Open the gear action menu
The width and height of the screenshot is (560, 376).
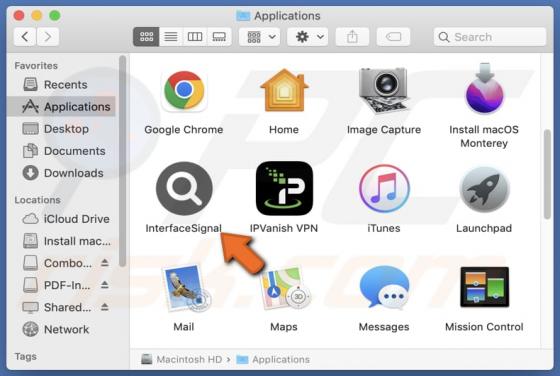click(x=308, y=37)
